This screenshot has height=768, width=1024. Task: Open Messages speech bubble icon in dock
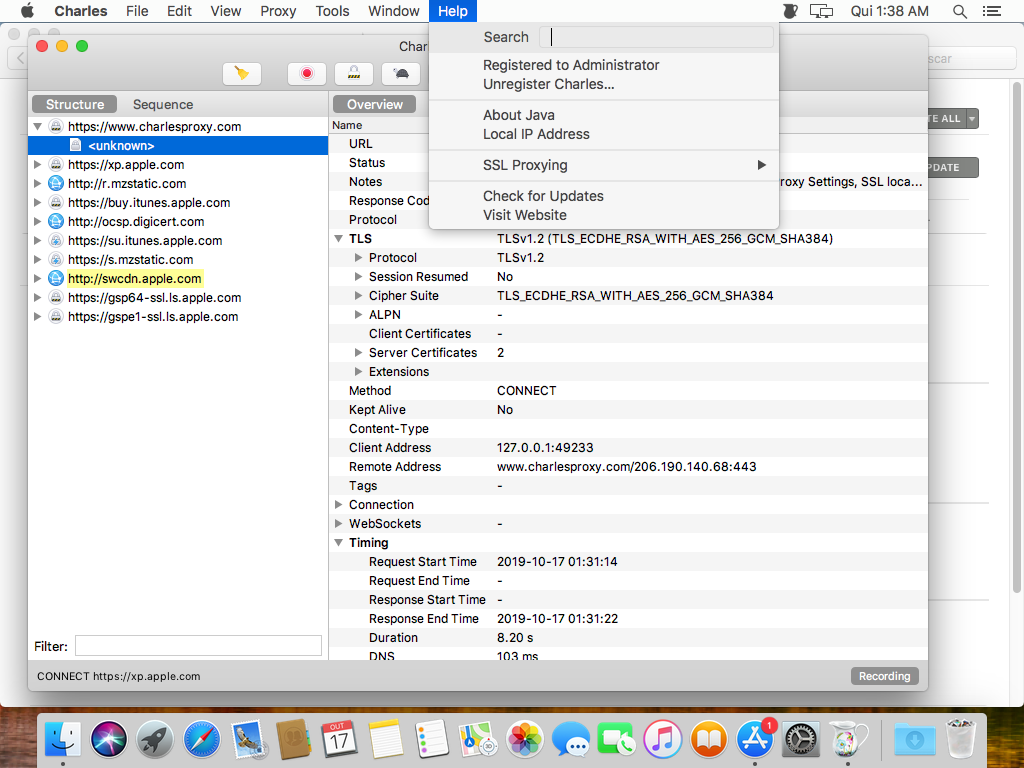tap(570, 739)
